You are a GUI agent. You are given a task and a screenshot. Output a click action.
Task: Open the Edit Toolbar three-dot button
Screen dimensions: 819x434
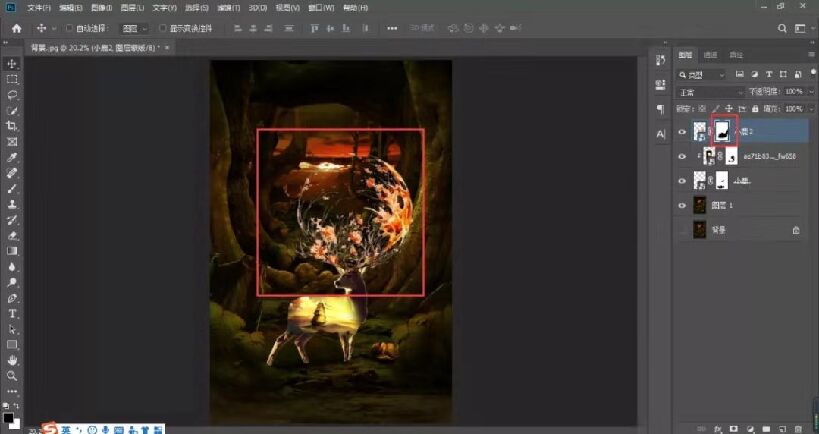(12, 391)
